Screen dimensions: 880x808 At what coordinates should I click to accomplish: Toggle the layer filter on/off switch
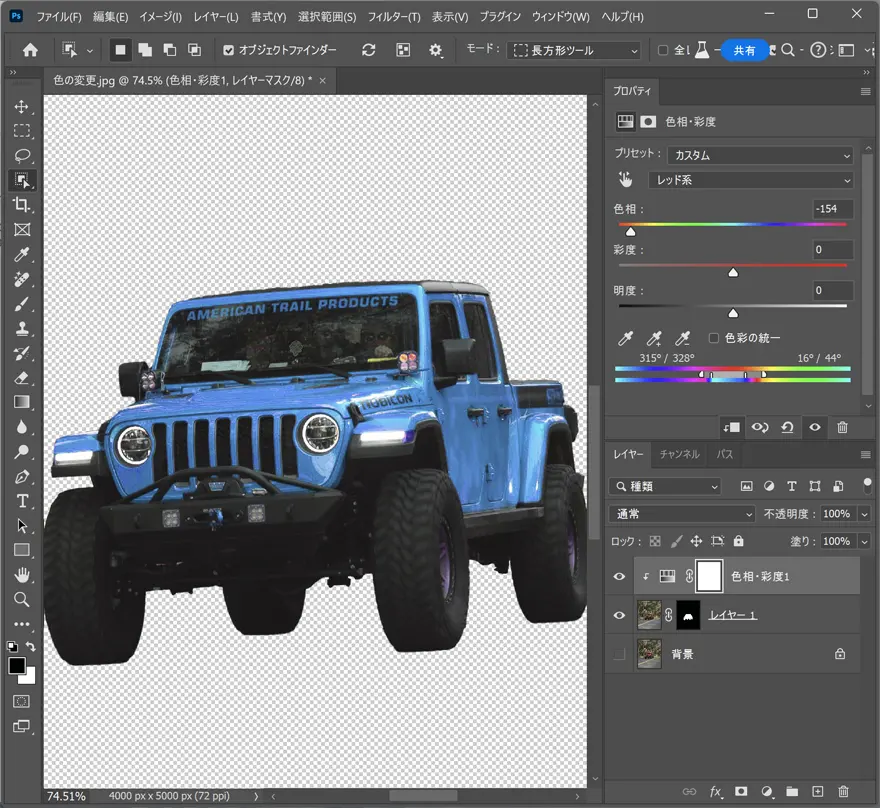(867, 486)
